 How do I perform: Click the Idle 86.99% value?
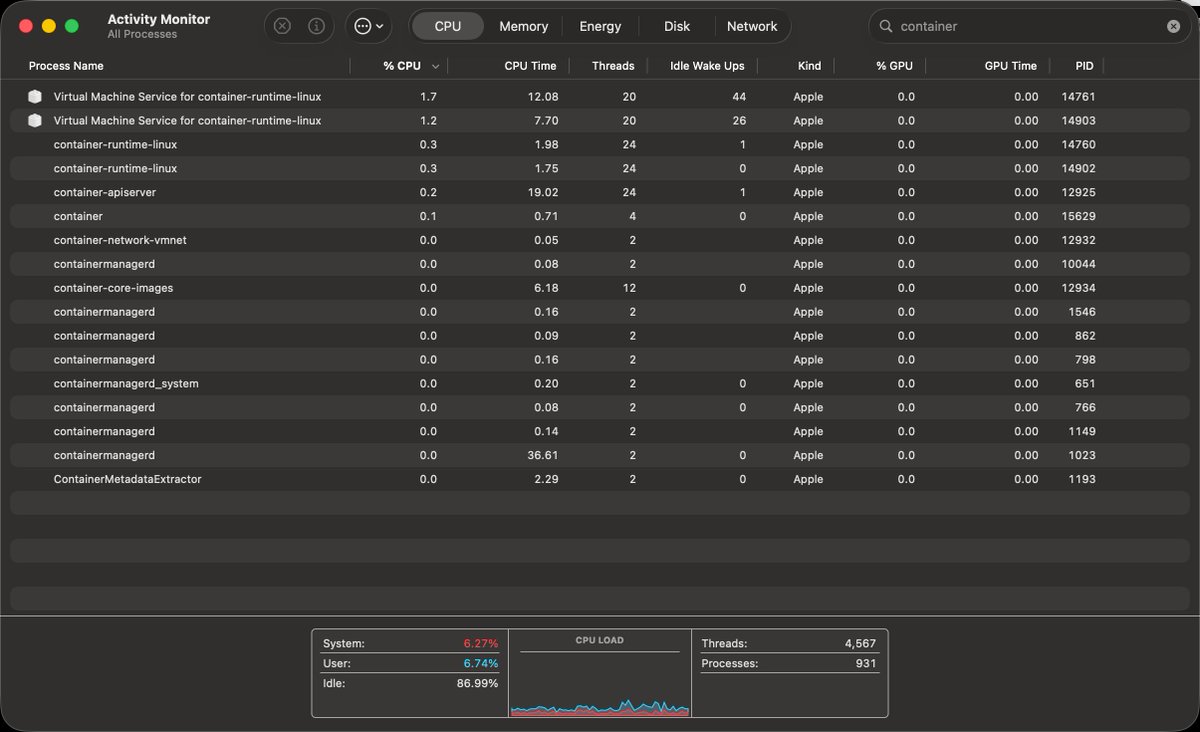pyautogui.click(x=477, y=683)
